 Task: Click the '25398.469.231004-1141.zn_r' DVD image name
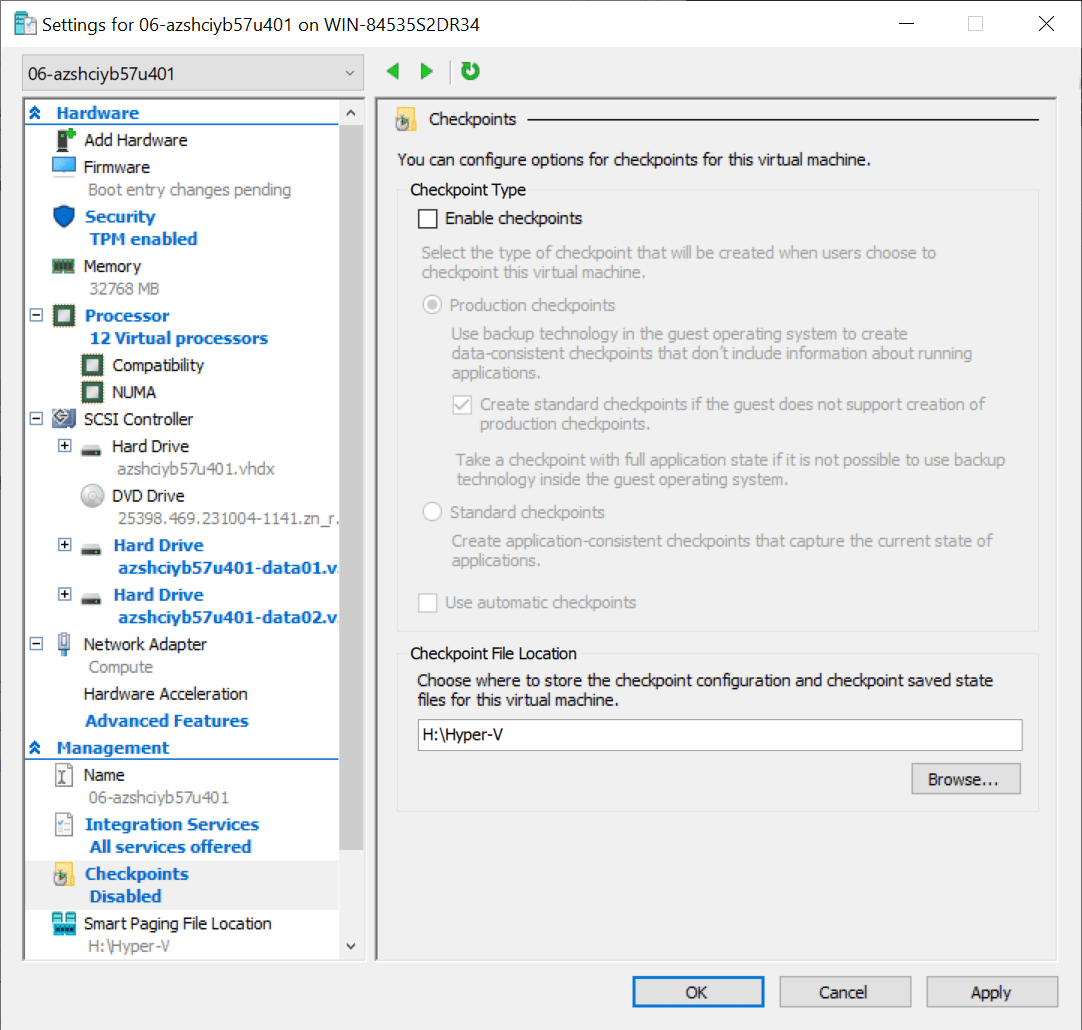[228, 518]
